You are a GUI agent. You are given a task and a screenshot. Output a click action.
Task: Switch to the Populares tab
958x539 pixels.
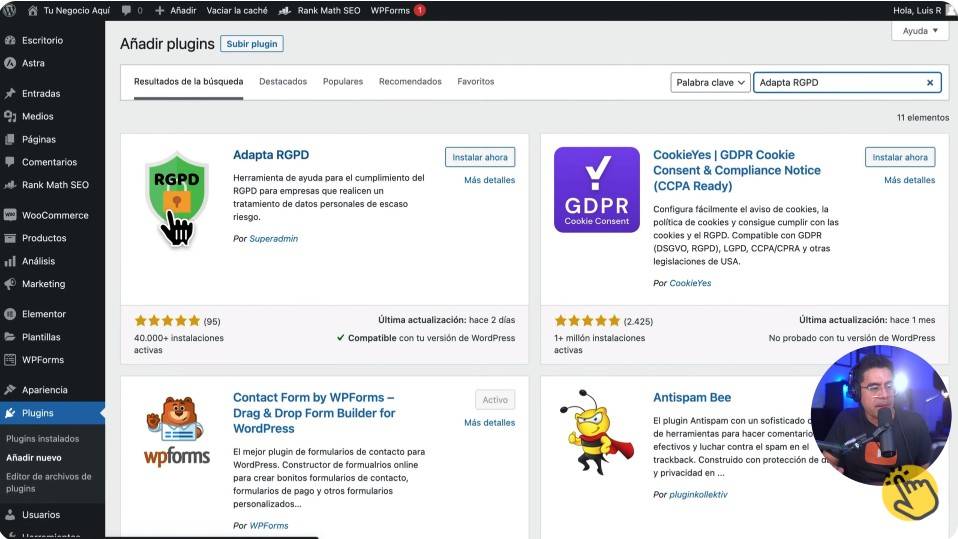[343, 82]
